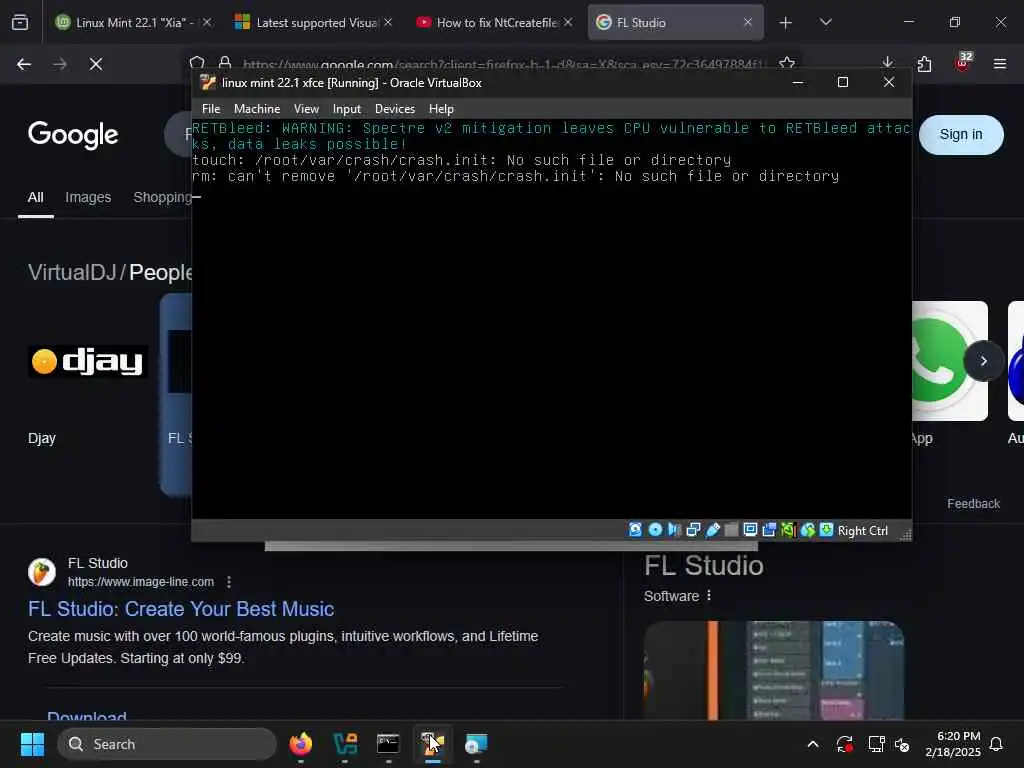Bookmark this page with the star icon
This screenshot has width=1024, height=768.
point(787,63)
